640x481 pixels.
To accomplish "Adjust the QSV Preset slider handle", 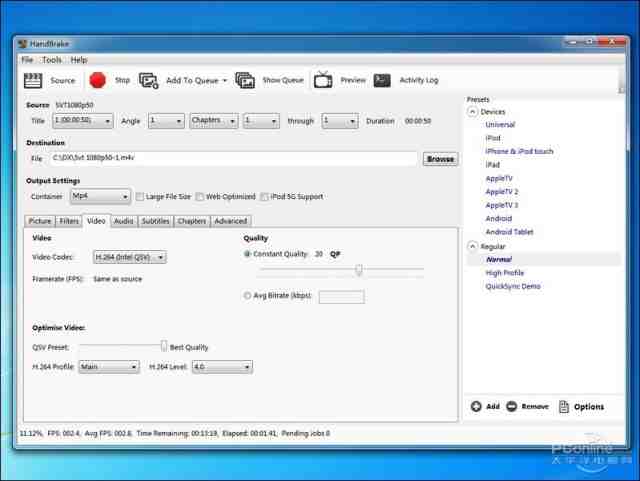I will point(164,346).
